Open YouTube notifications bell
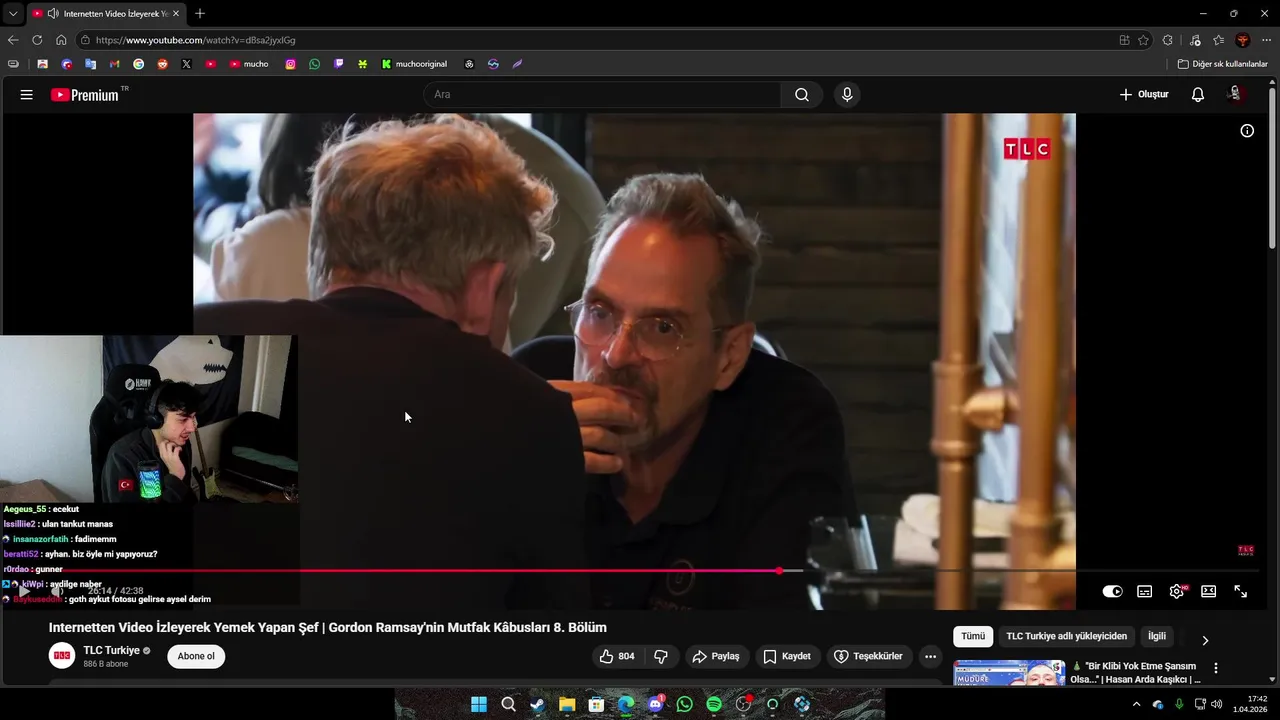 [x=1198, y=95]
